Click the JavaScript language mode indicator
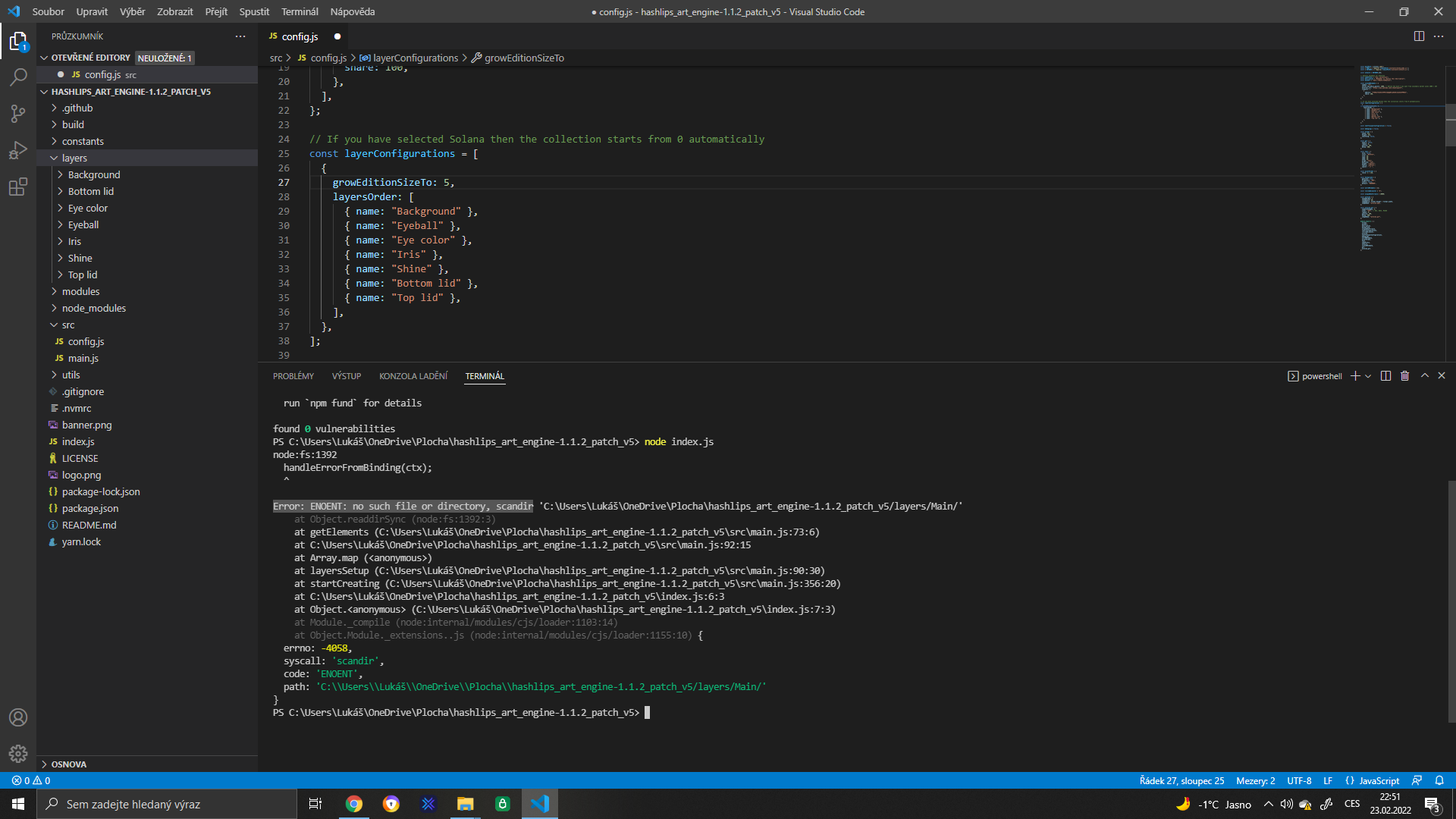This screenshot has width=1456, height=819. tap(1379, 780)
